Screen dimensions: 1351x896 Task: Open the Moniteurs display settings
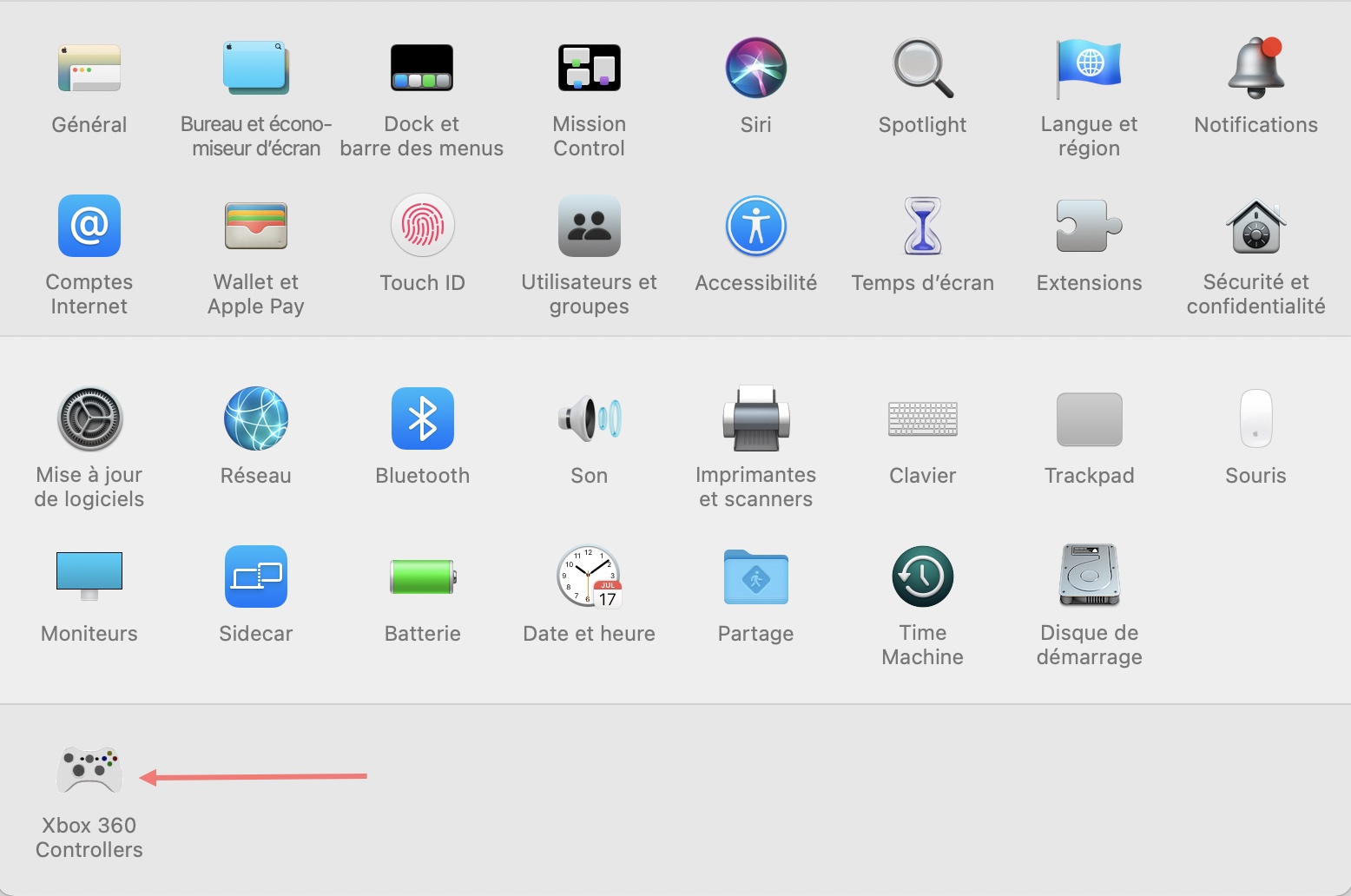(x=89, y=576)
